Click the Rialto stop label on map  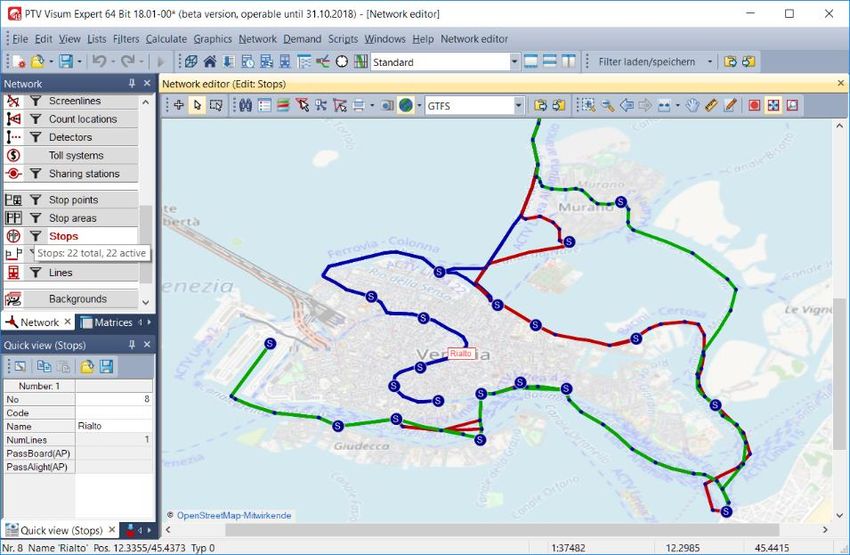(x=461, y=353)
